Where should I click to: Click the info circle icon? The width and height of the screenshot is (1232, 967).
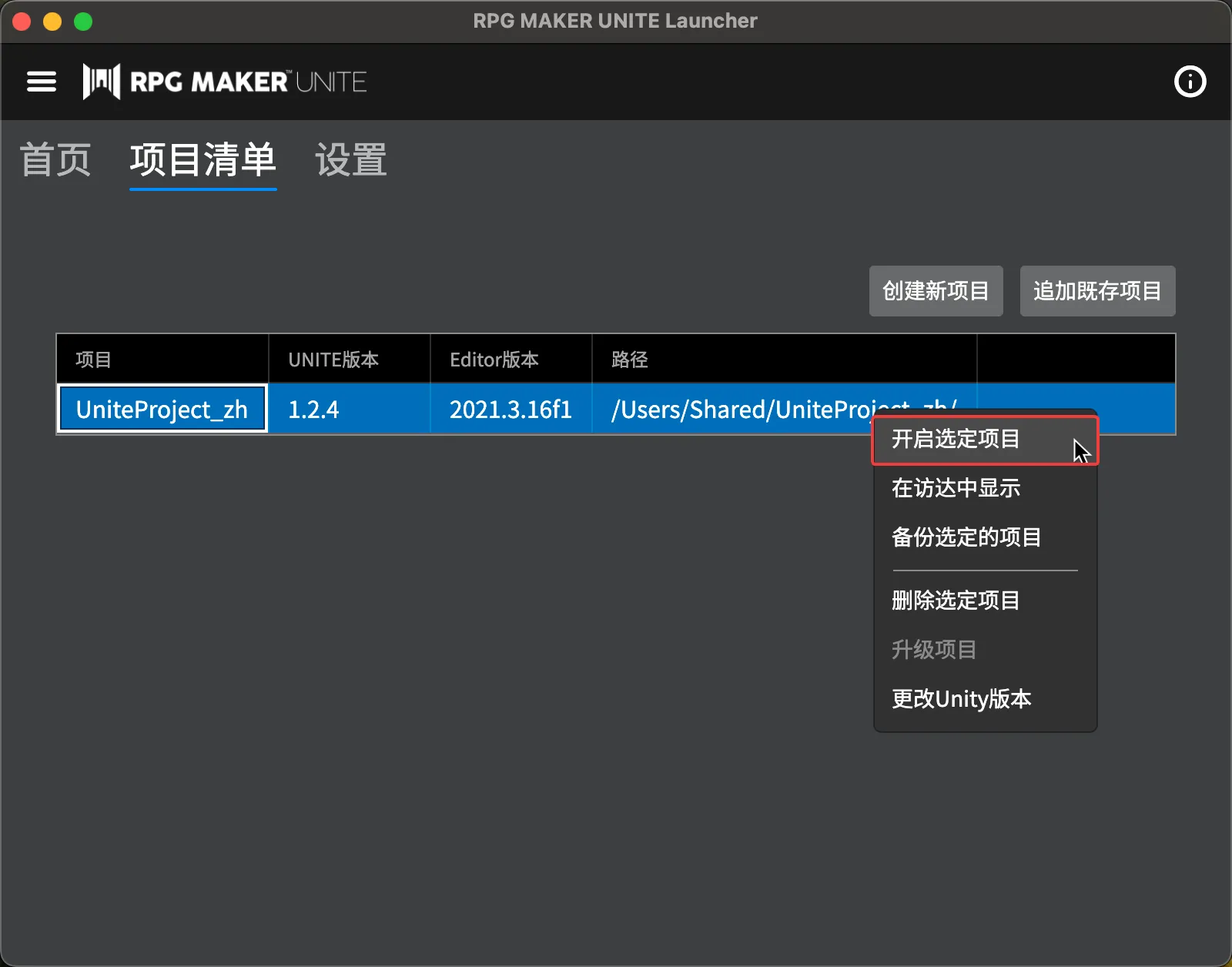[1190, 82]
